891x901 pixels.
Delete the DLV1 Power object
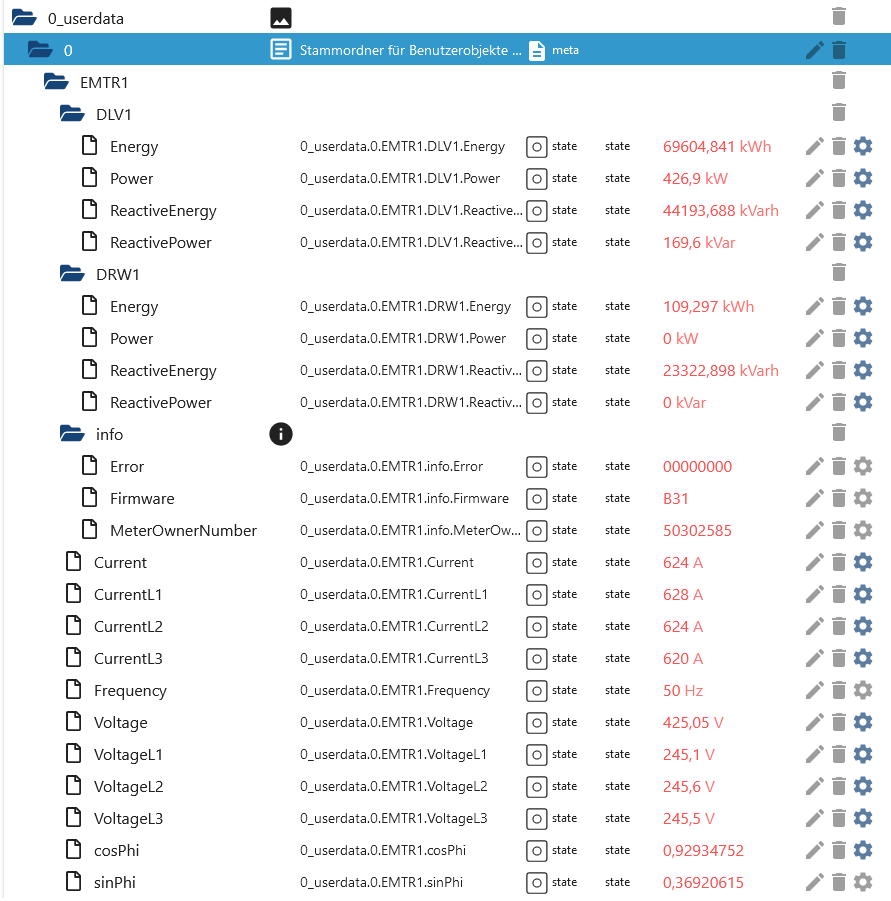(x=839, y=179)
